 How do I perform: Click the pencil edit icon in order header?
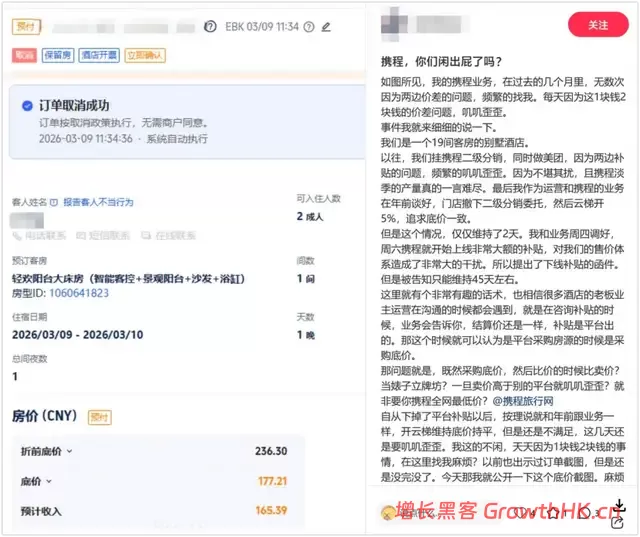326,27
